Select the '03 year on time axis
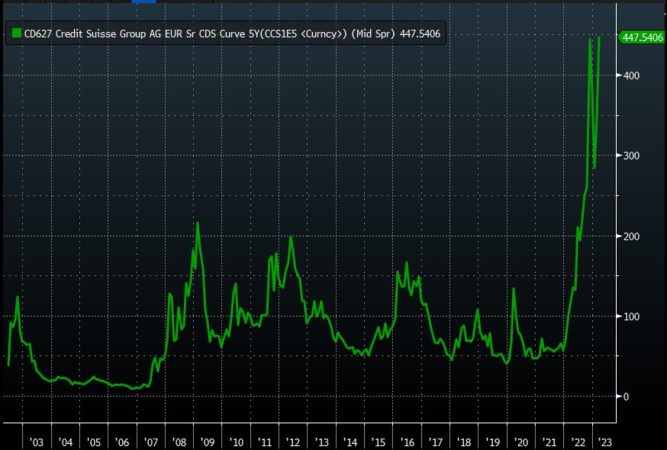Viewport: 667px width, 450px height. 36,441
